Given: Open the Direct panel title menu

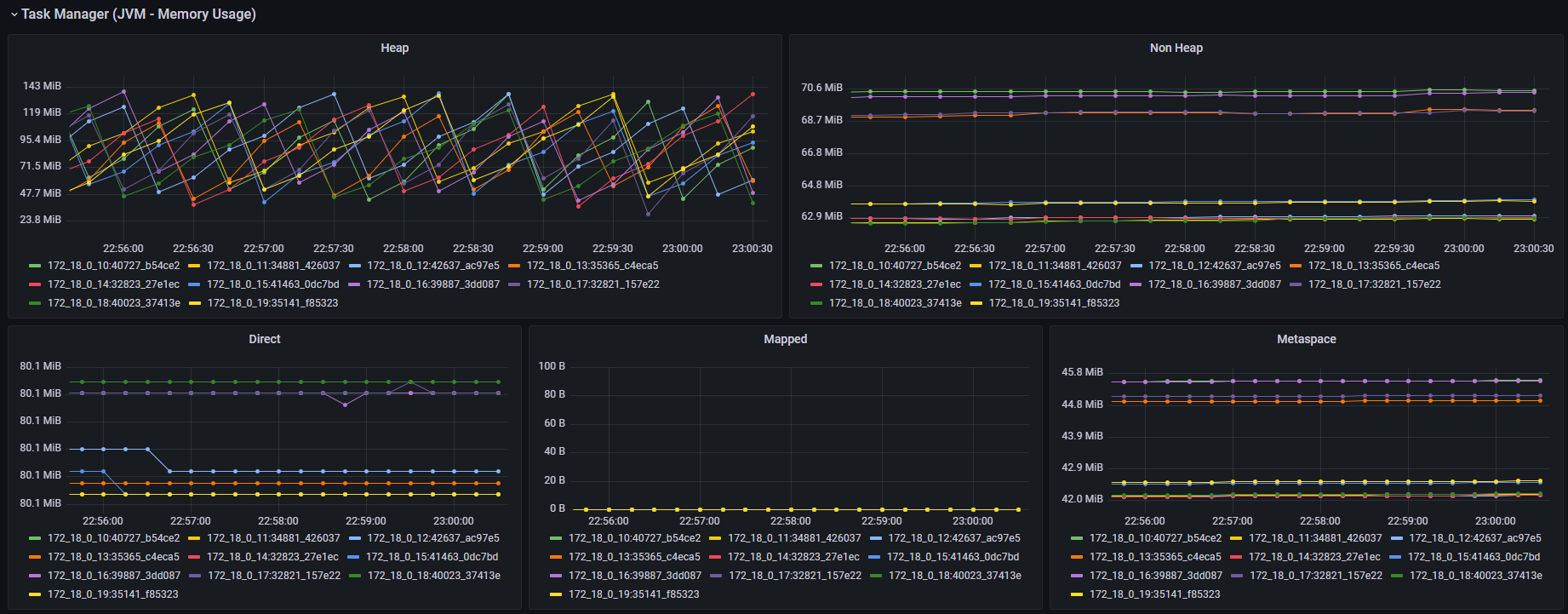Looking at the screenshot, I should click(x=264, y=339).
